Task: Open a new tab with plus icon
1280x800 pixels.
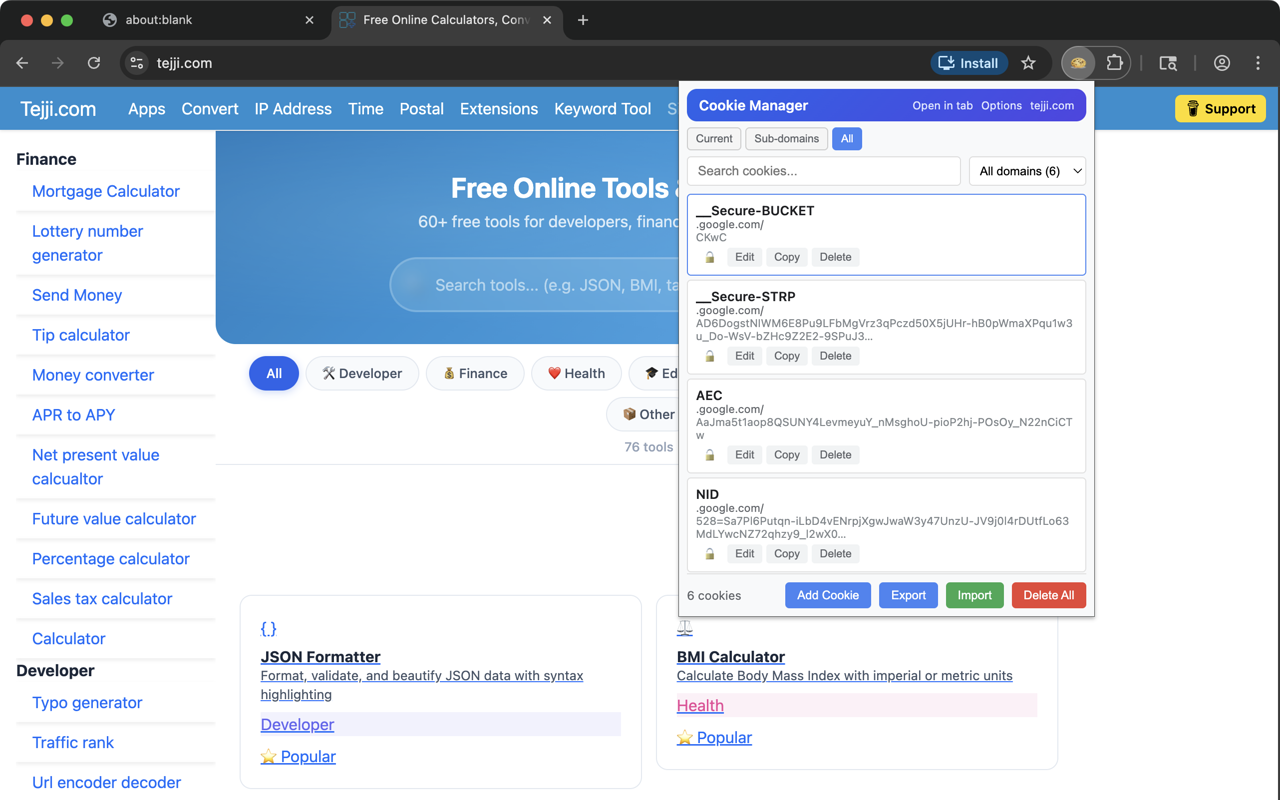Action: pos(583,20)
